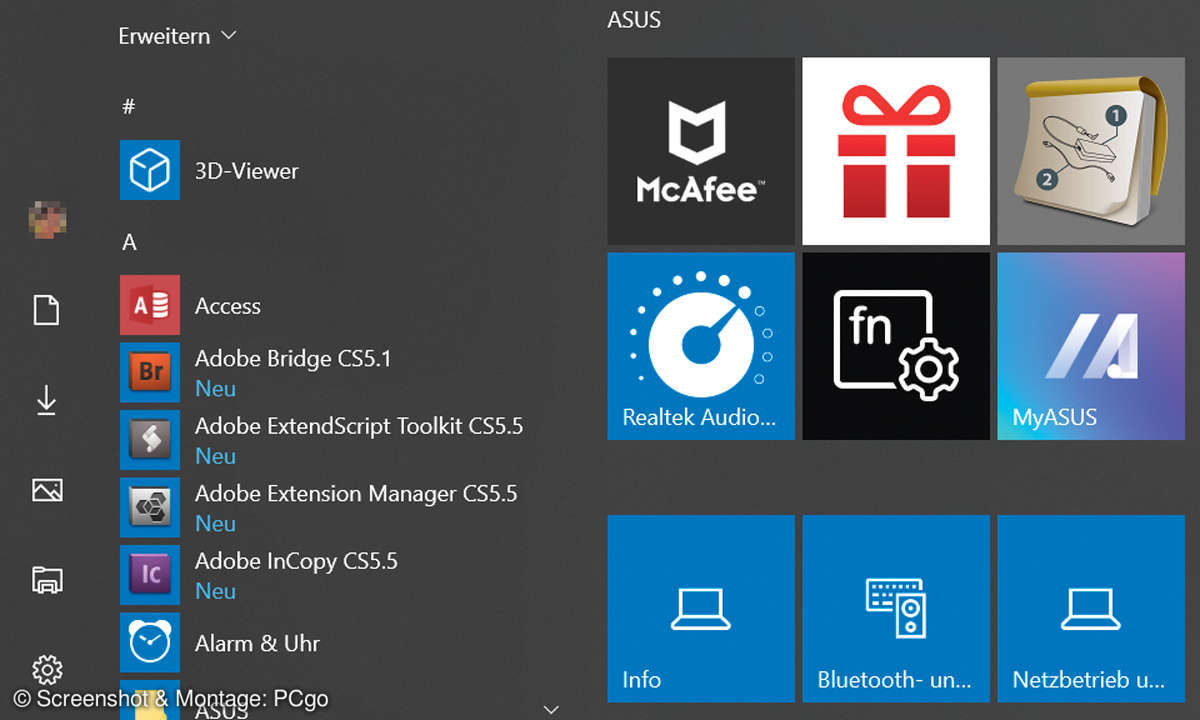Launch Adobe InCopy CS5.5 Ic icon
Viewport: 1200px width, 720px height.
tap(150, 575)
